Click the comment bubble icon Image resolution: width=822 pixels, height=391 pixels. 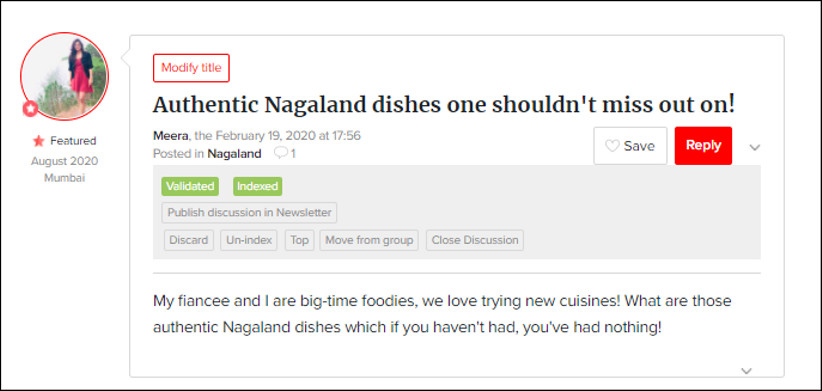click(x=281, y=154)
